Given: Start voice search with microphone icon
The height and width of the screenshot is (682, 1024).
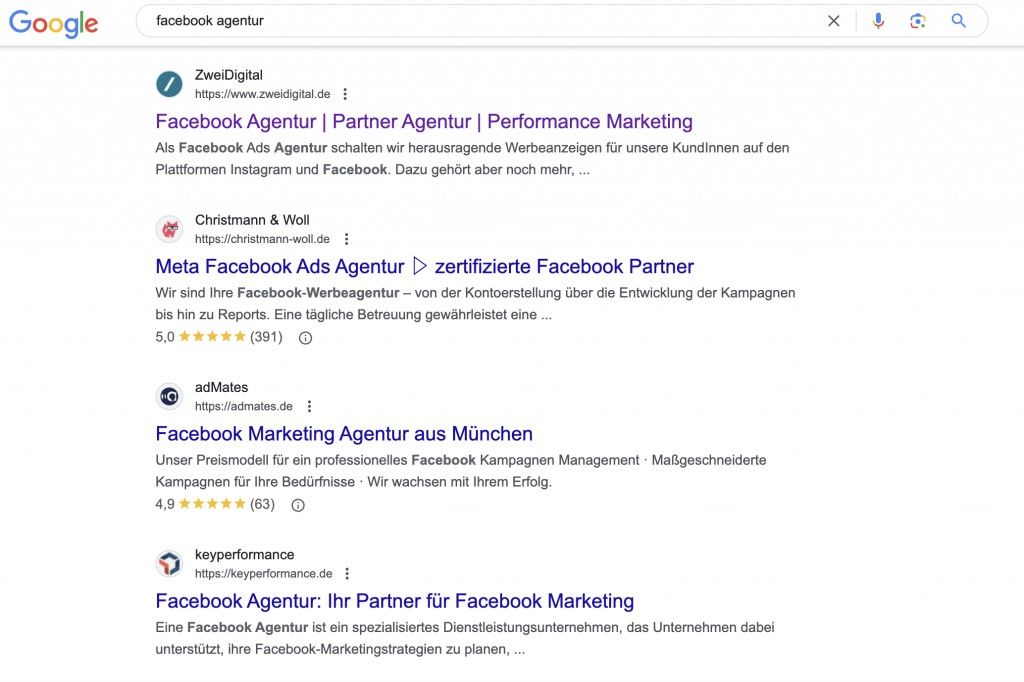Looking at the screenshot, I should [878, 21].
